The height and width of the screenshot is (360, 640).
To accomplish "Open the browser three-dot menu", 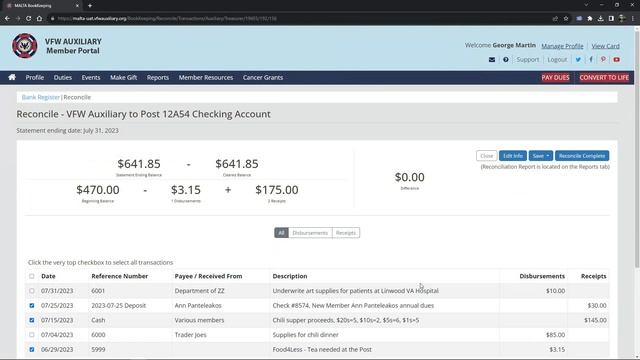I will click(633, 18).
